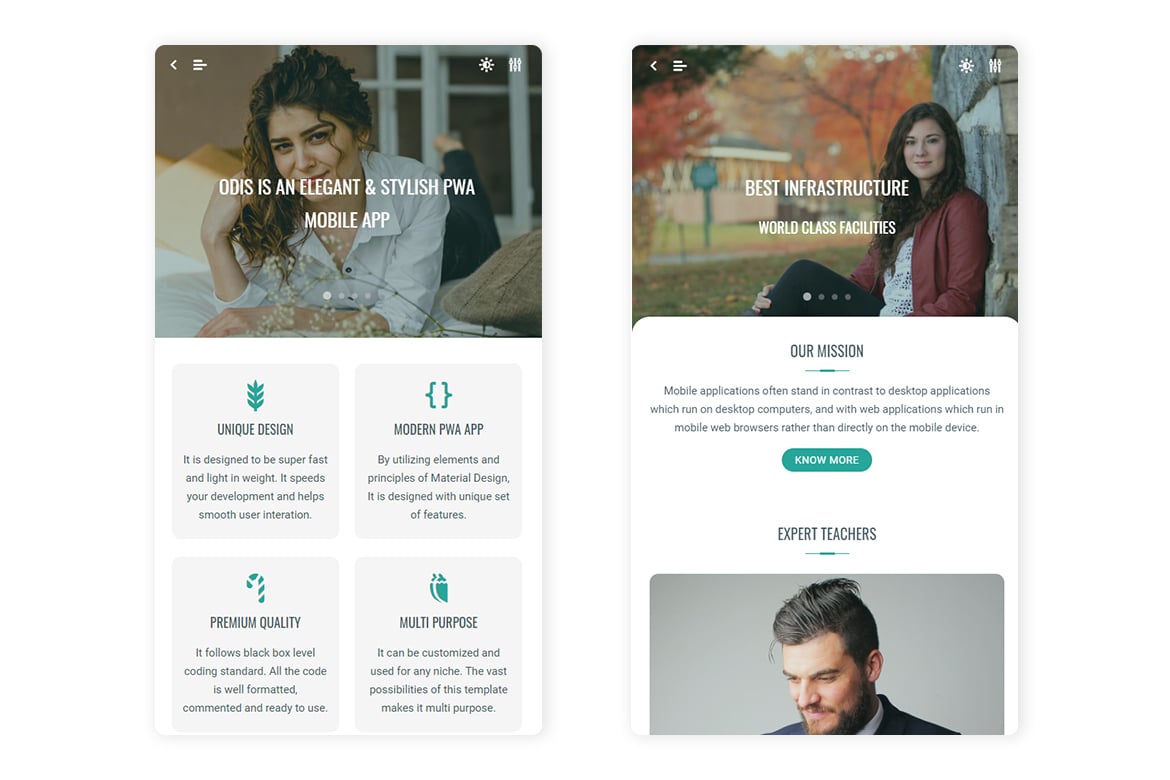This screenshot has width=1170, height=780.
Task: Toggle sun brightness icon on right screen
Action: 966,66
